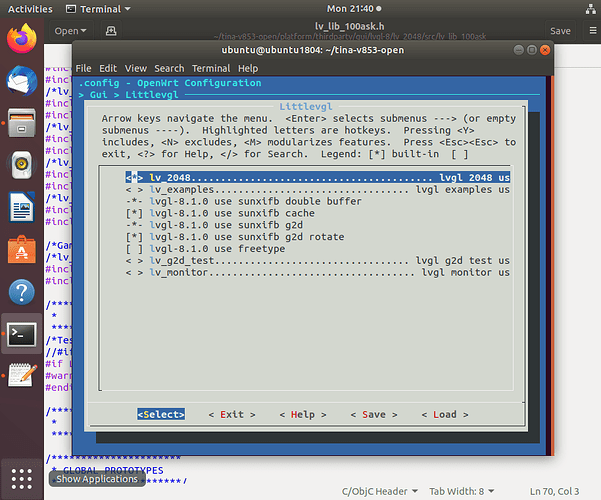This screenshot has height=500, width=601.
Task: Click the gedit new document icon
Action: (111, 31)
